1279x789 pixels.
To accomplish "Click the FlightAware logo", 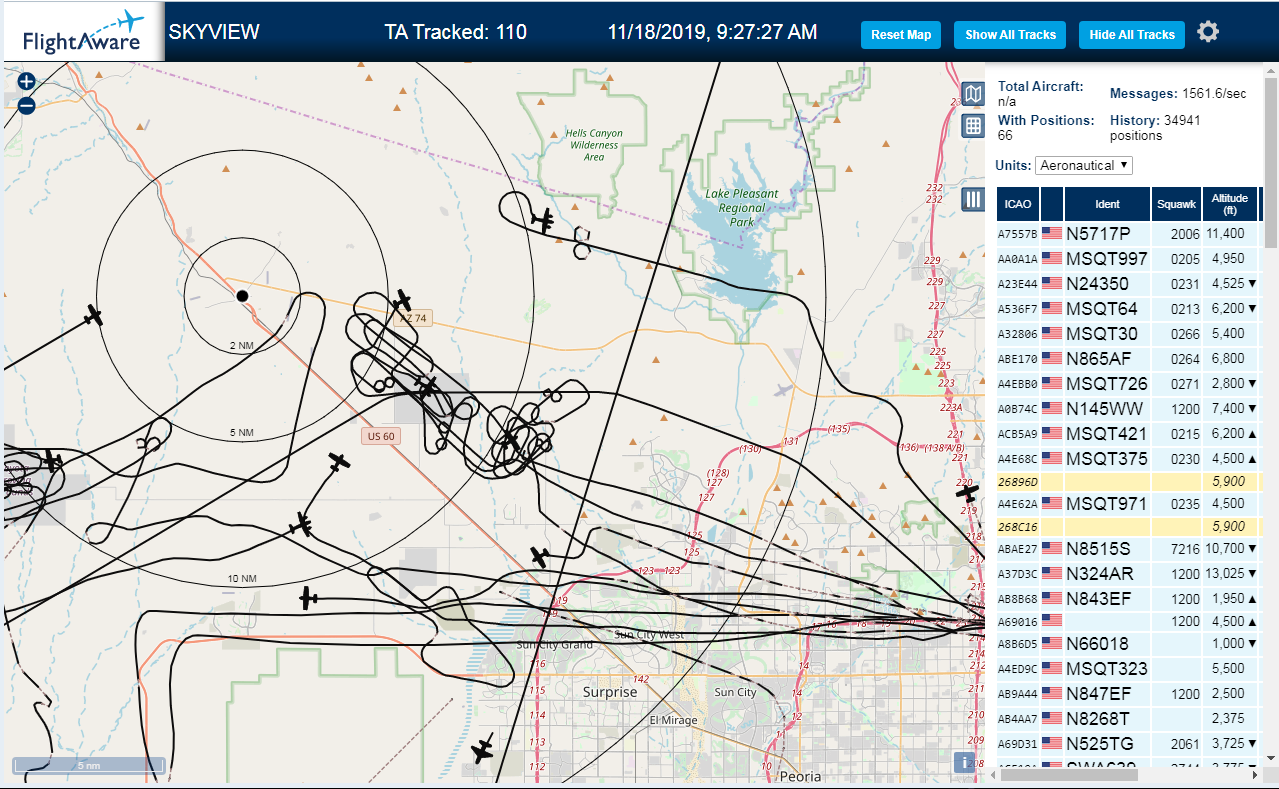I will point(84,32).
